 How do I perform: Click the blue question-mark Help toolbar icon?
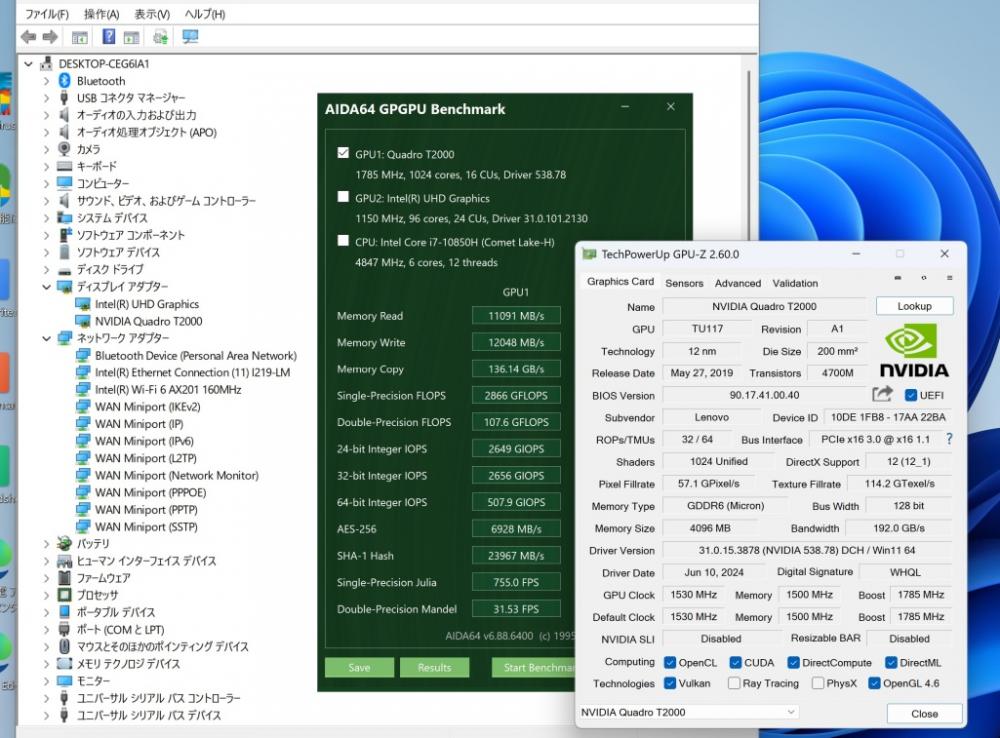pos(109,37)
